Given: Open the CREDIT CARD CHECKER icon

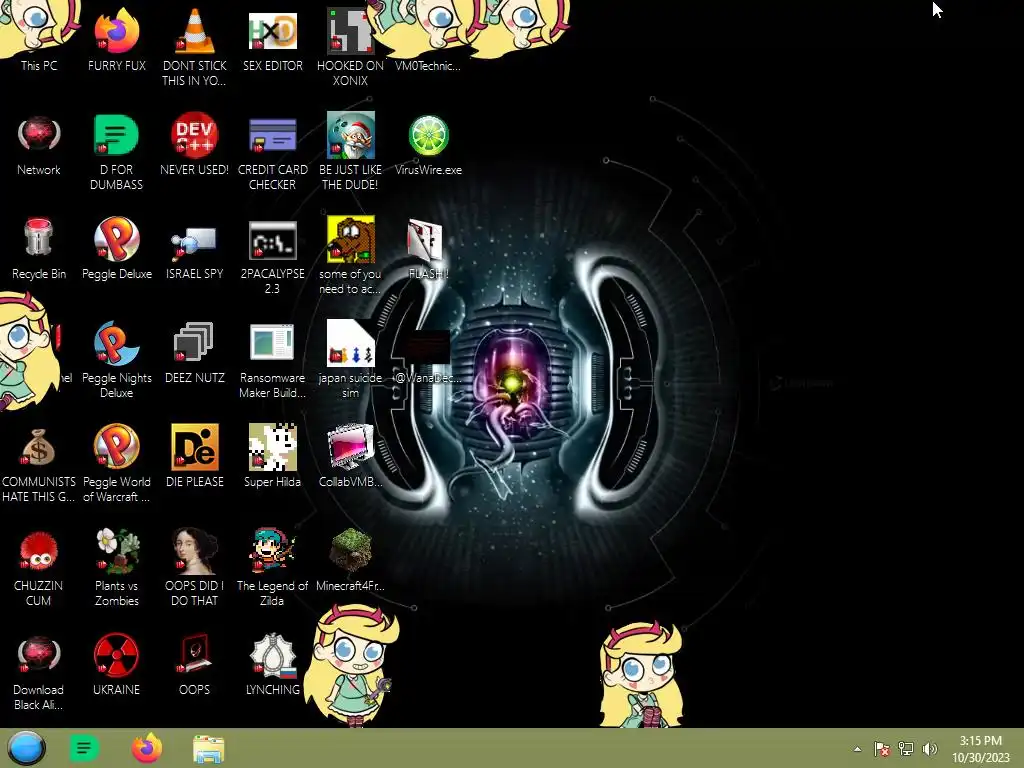Looking at the screenshot, I should point(273,135).
